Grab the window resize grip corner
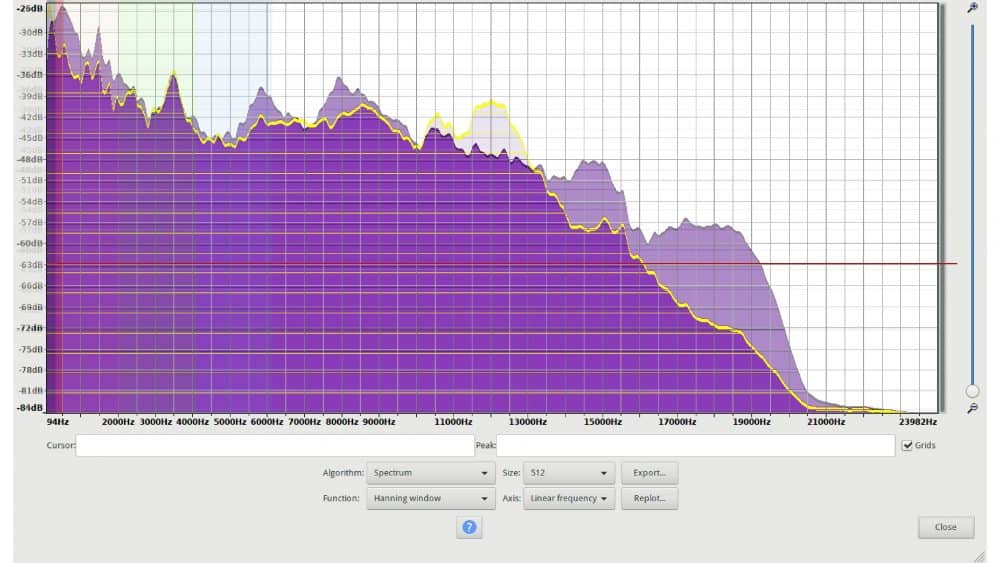 pos(978,556)
